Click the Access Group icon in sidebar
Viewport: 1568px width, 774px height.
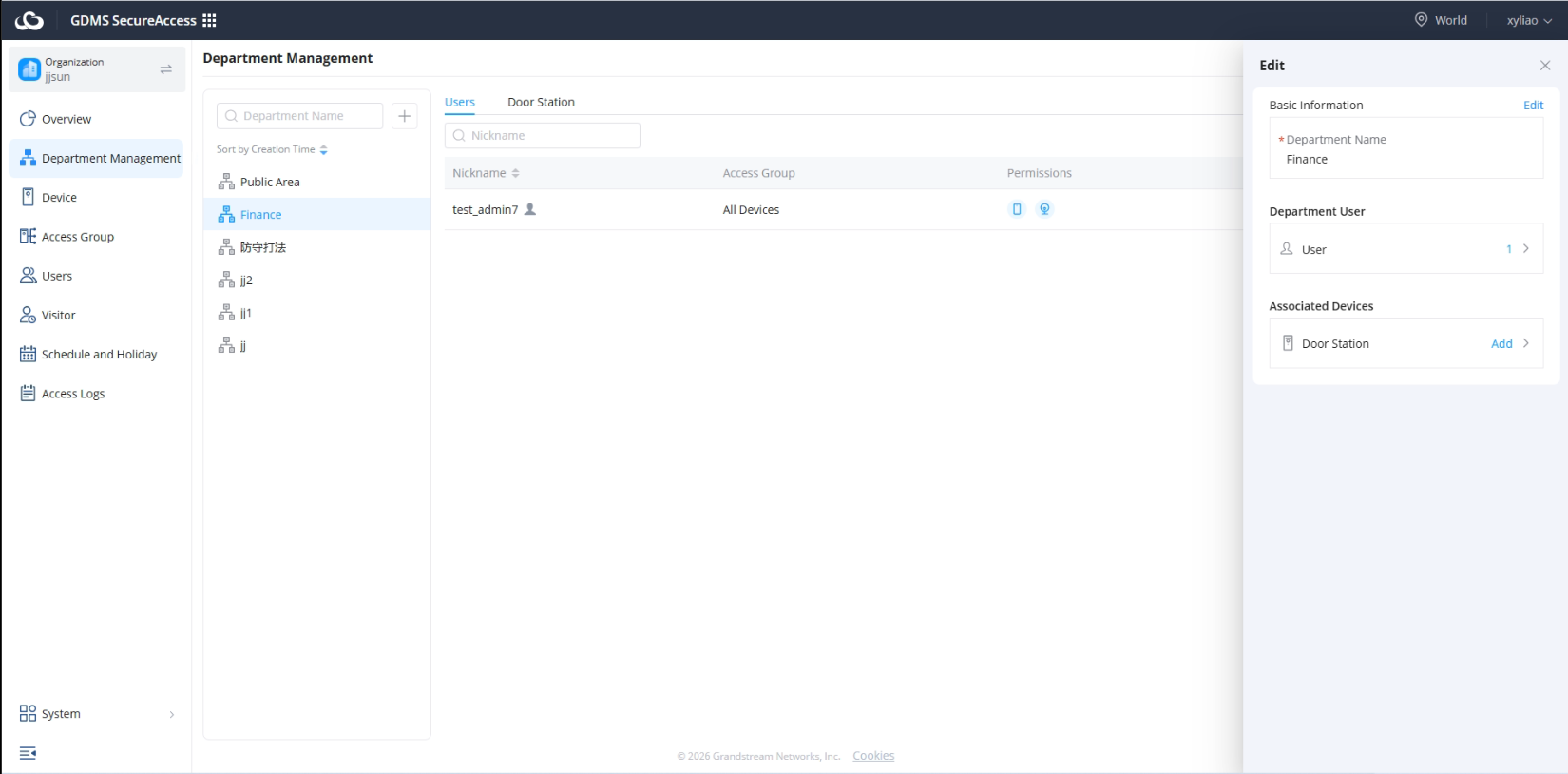coord(28,236)
